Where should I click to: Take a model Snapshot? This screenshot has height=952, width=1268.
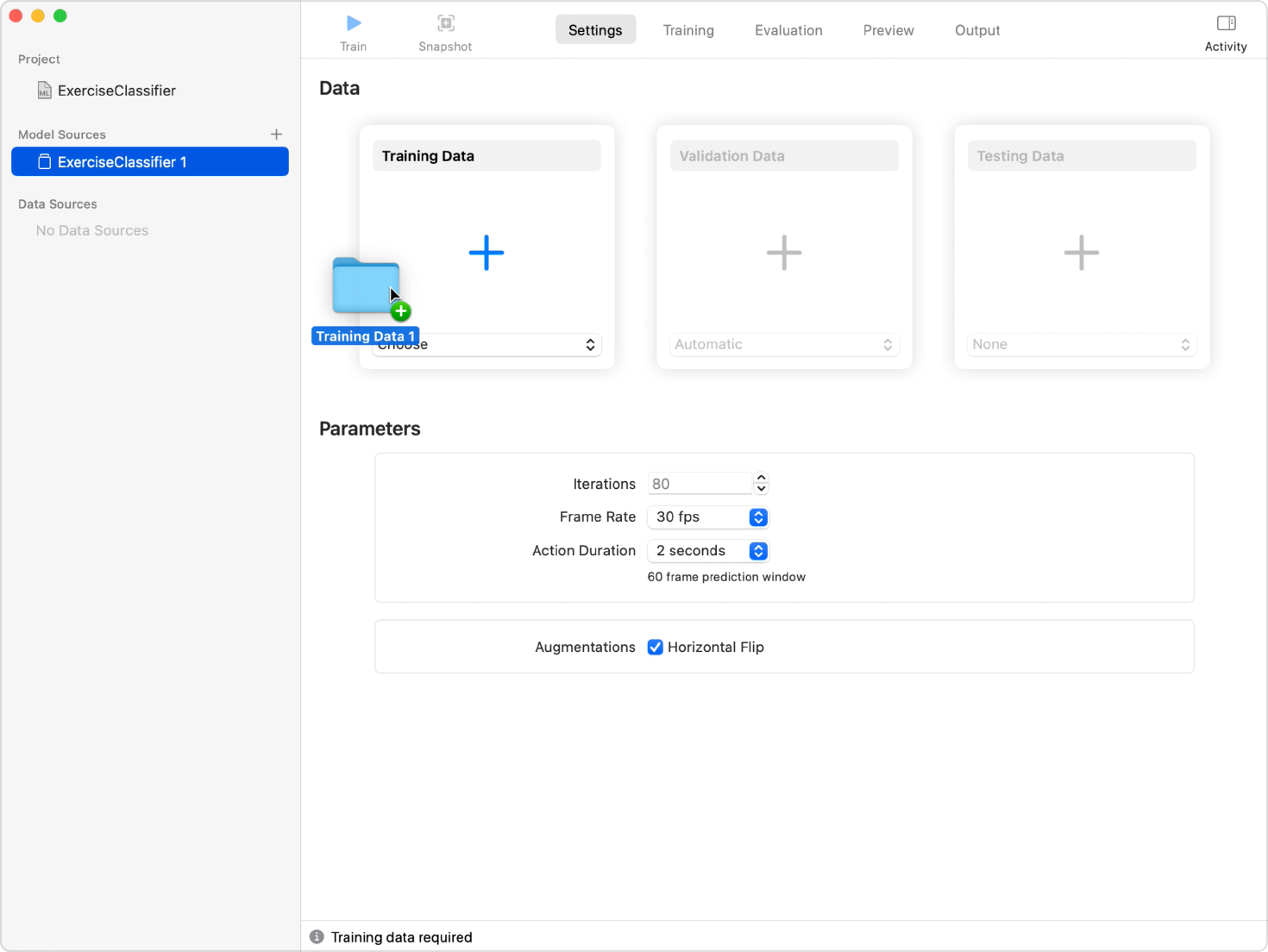click(x=445, y=23)
